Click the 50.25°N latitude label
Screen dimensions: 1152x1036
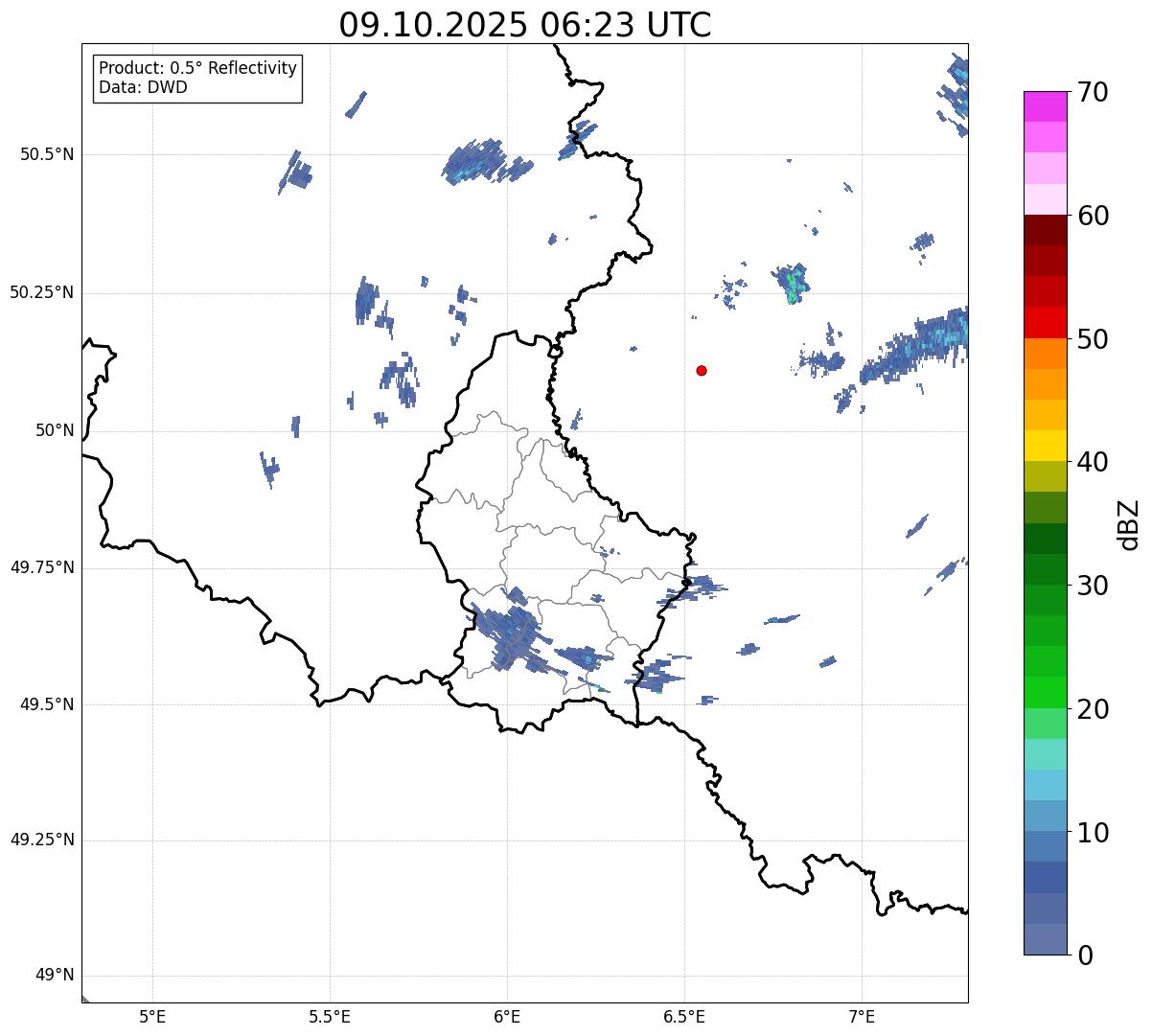tap(42, 292)
